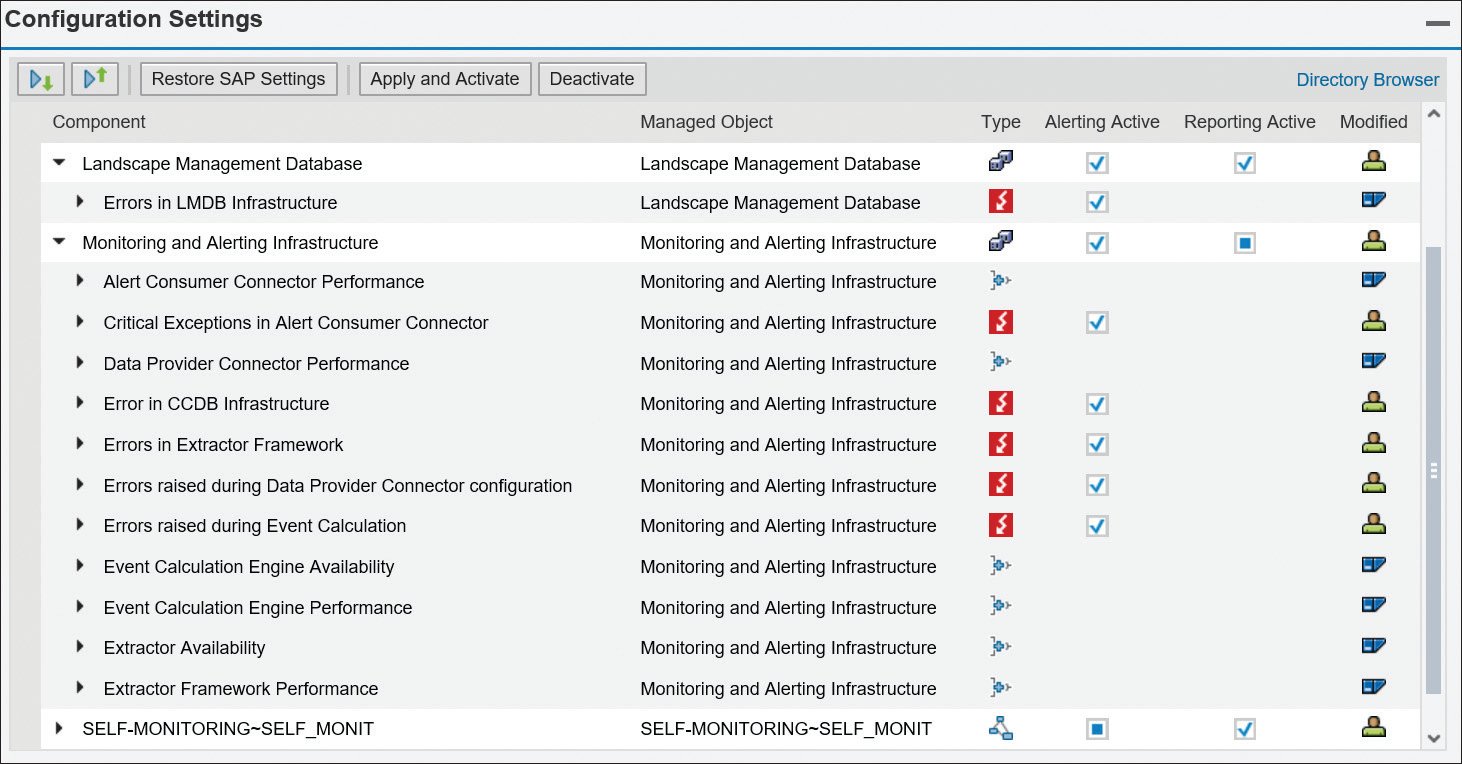Click the Apply and Activate button
The height and width of the screenshot is (764, 1462).
[x=444, y=78]
